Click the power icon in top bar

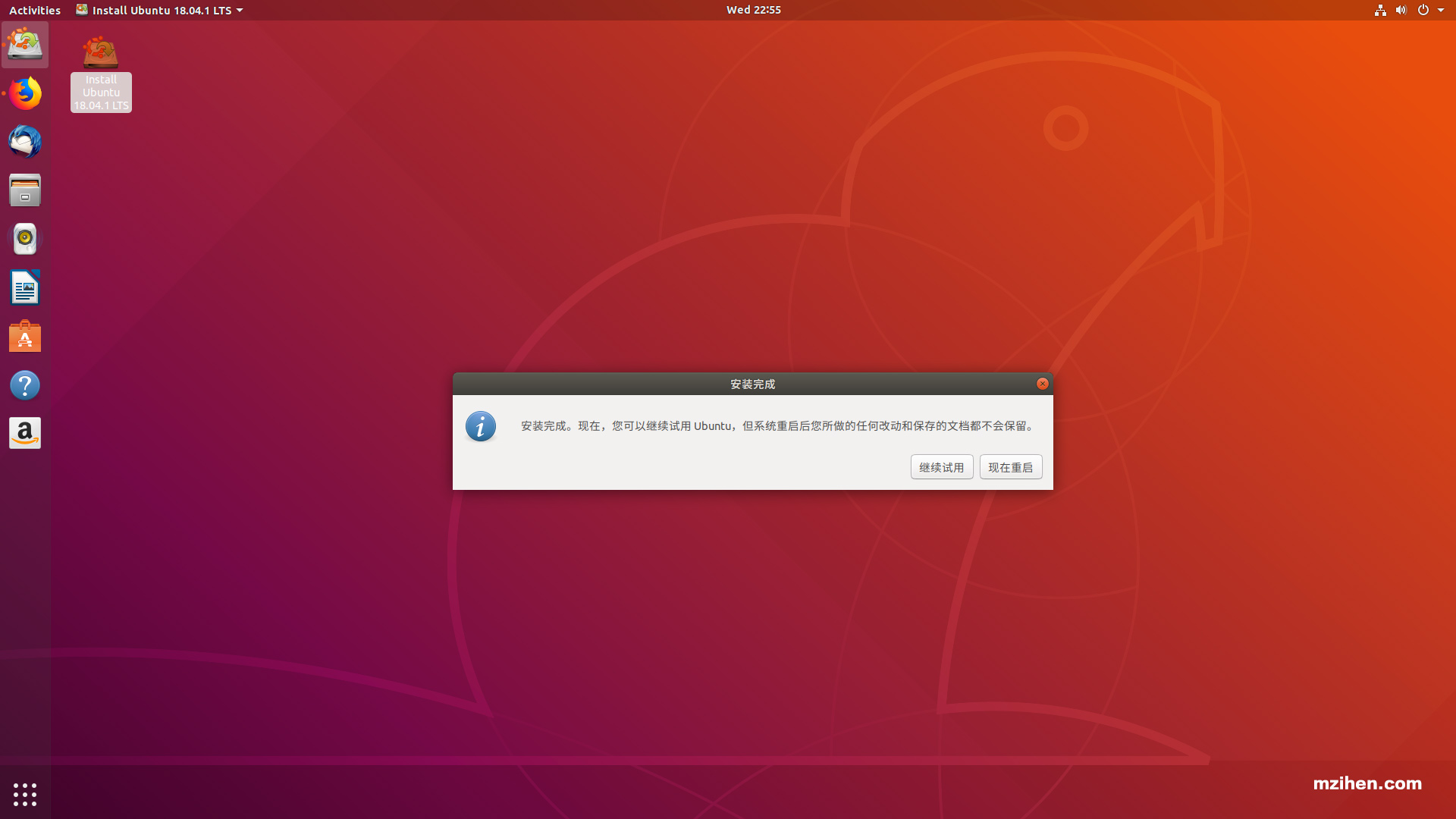pyautogui.click(x=1423, y=10)
